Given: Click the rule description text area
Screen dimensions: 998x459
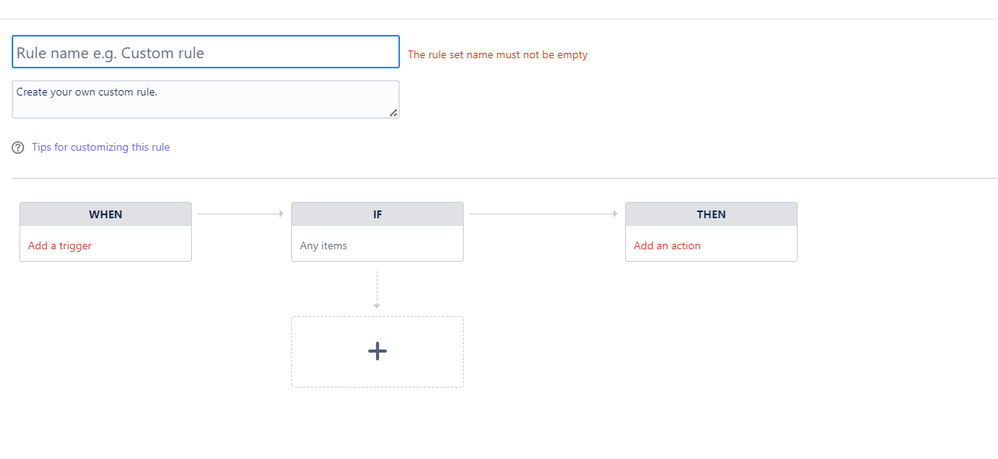Looking at the screenshot, I should click(x=206, y=99).
